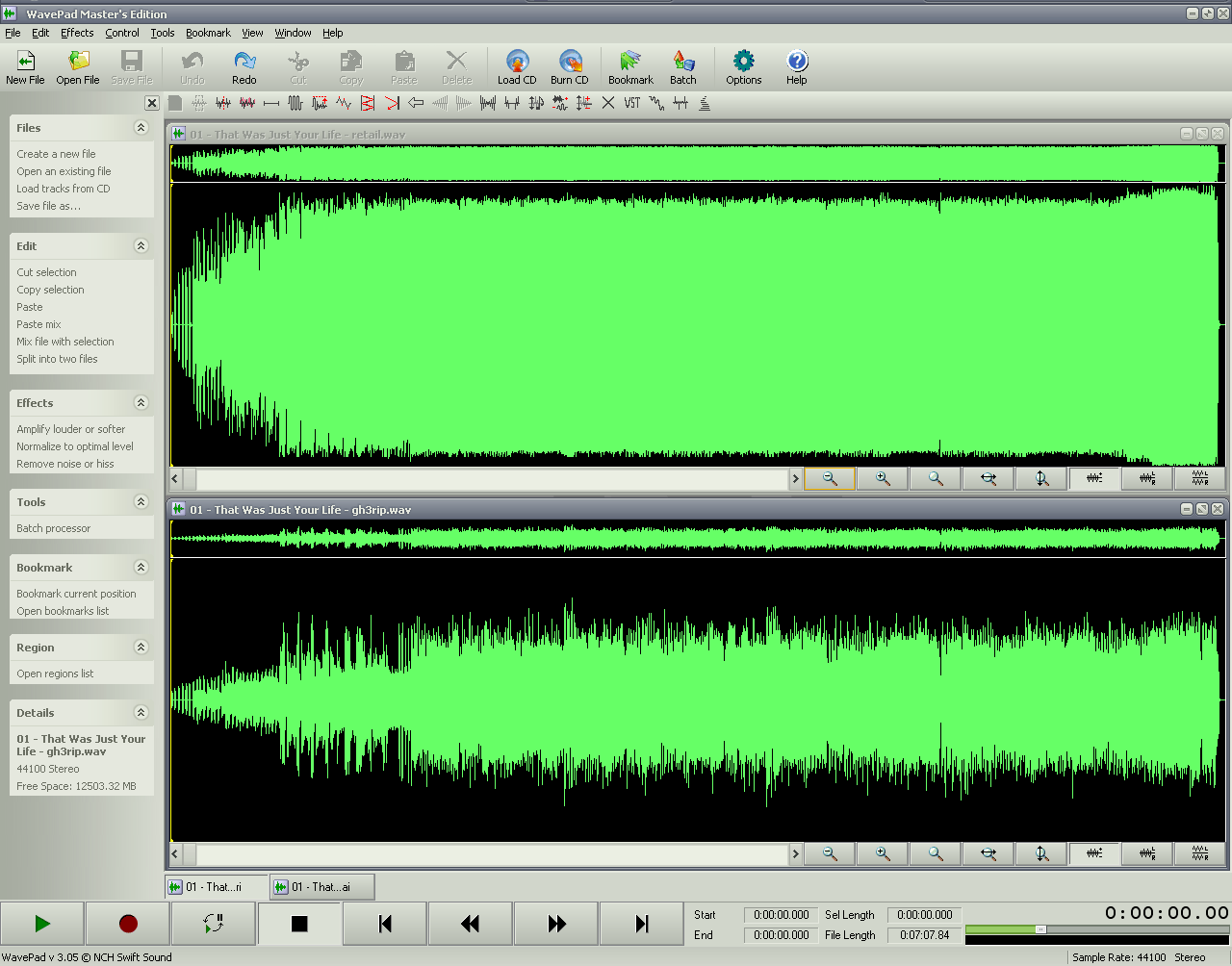This screenshot has height=966, width=1232.
Task: Click the Open File toolbar icon
Action: pyautogui.click(x=78, y=67)
